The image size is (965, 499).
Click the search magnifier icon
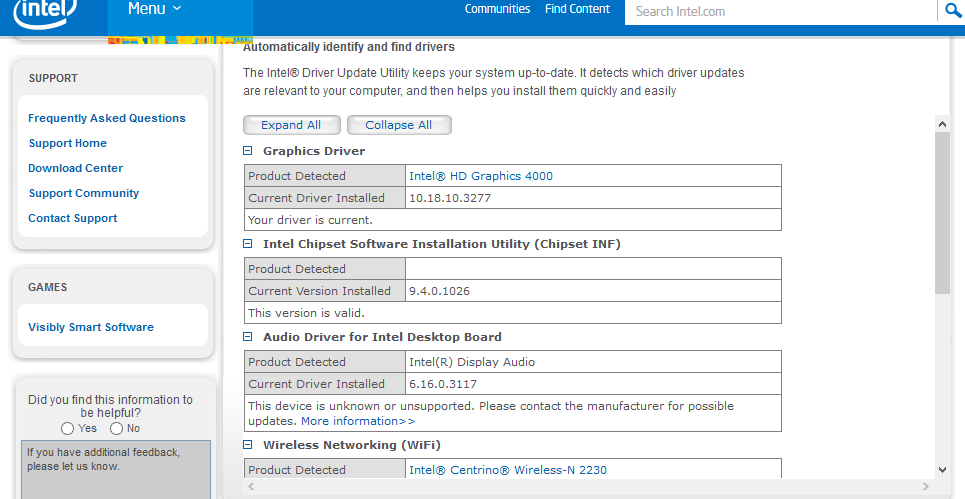(x=951, y=10)
